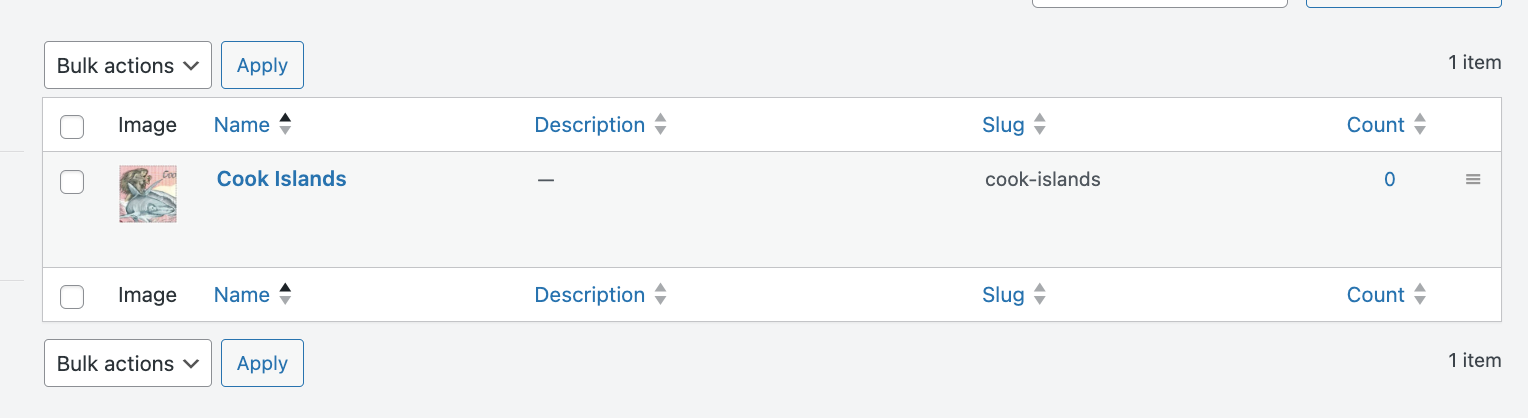Expand the bottom Bulk actions dropdown
Viewport: 1528px width, 418px height.
[x=128, y=364]
